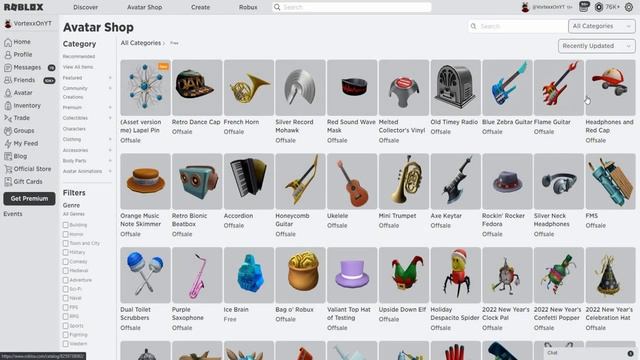
Task: Open the Events link
Action: click(13, 214)
